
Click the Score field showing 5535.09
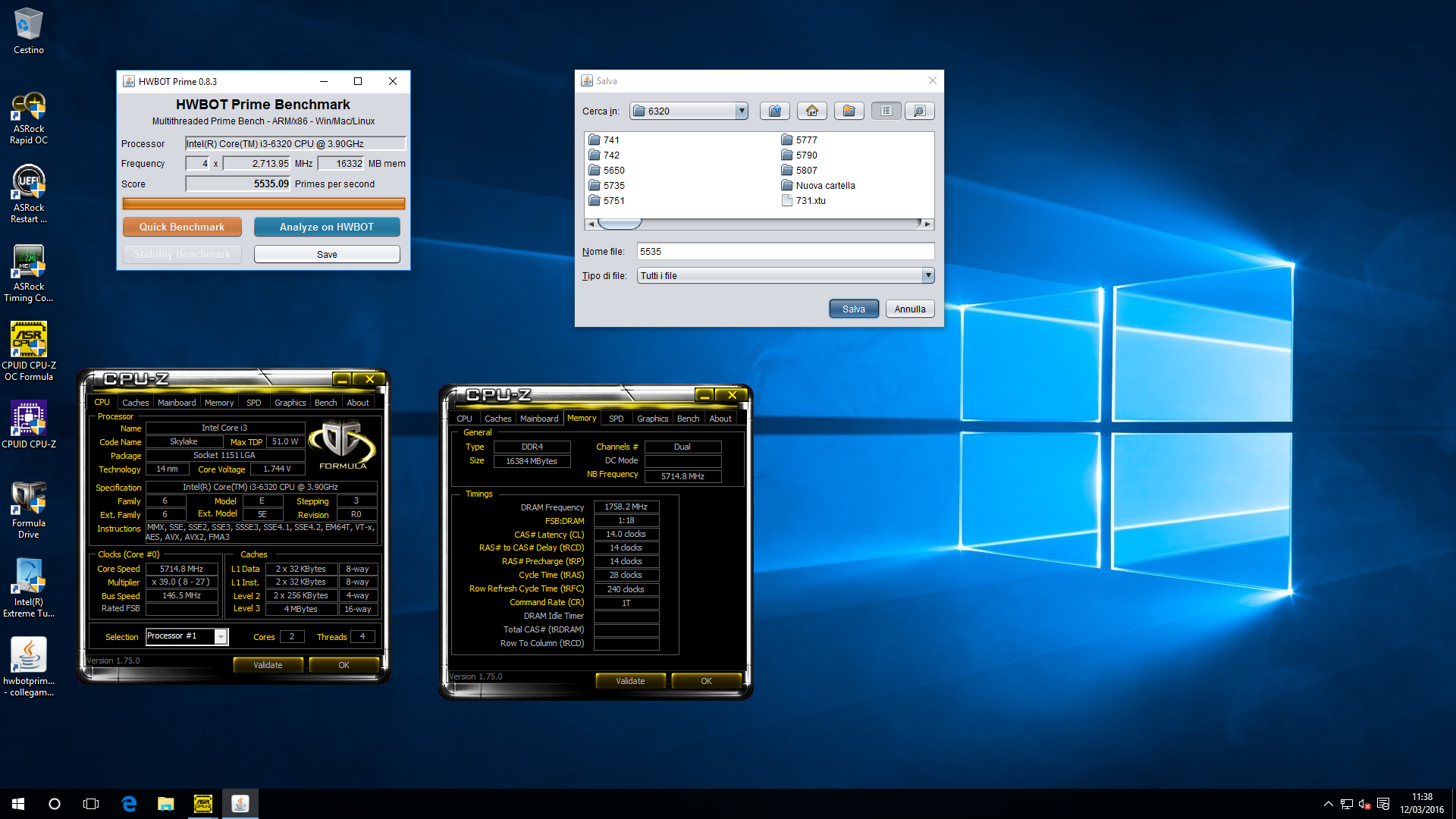[238, 184]
